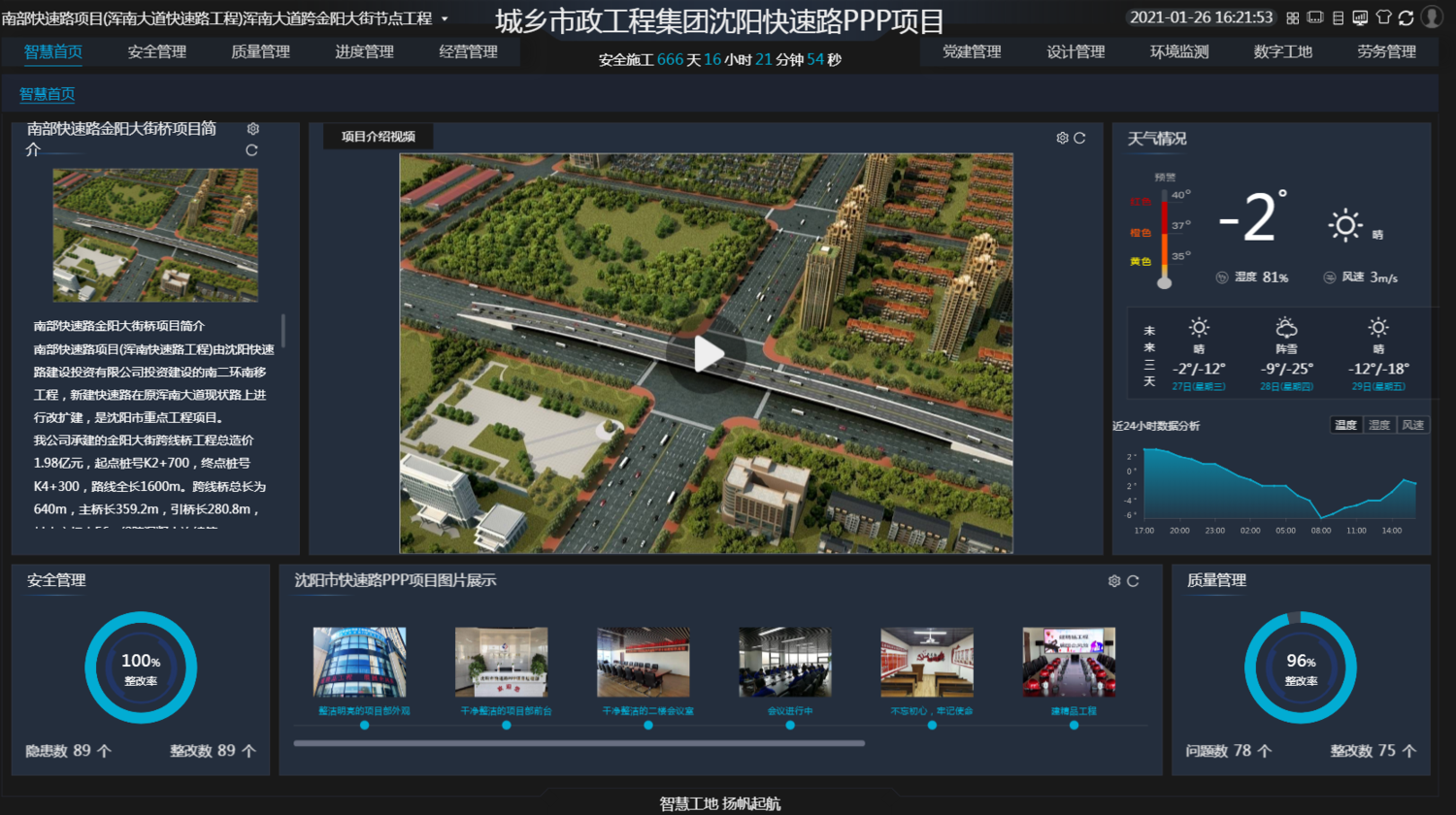
Task: Click the 100% safety rectification ring
Action: click(141, 668)
